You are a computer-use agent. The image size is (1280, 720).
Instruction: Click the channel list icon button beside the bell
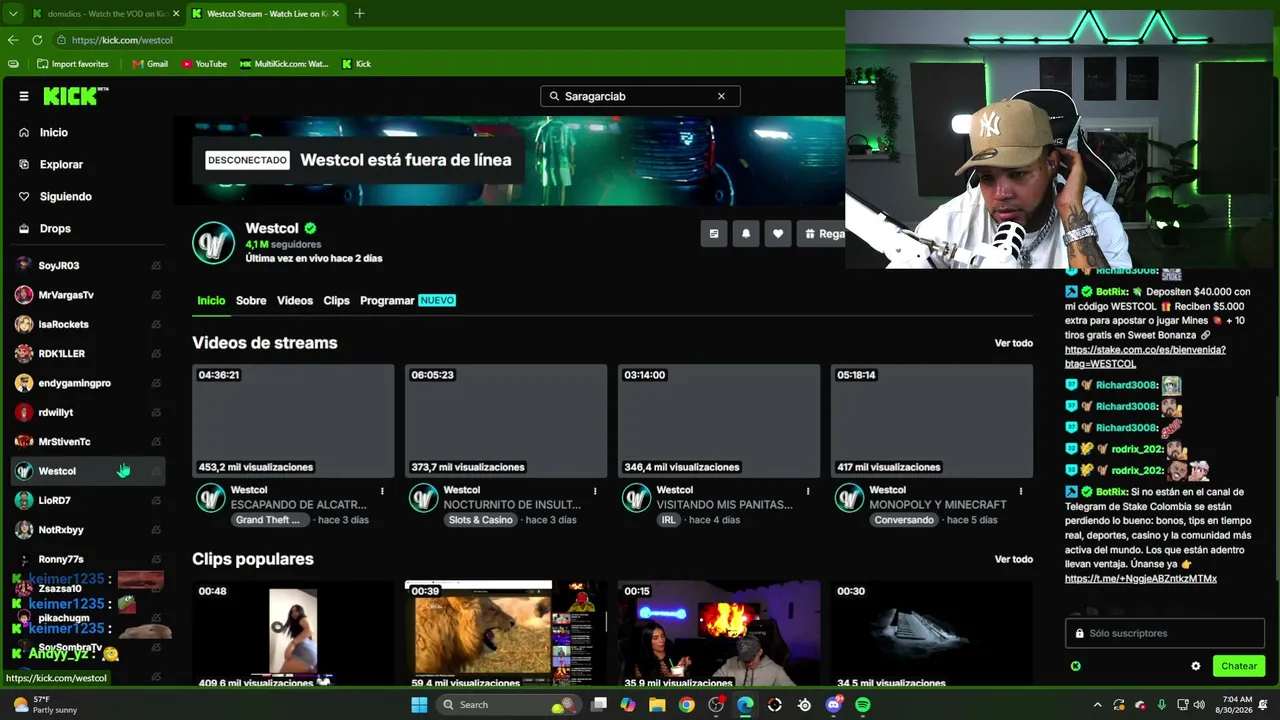(x=714, y=234)
